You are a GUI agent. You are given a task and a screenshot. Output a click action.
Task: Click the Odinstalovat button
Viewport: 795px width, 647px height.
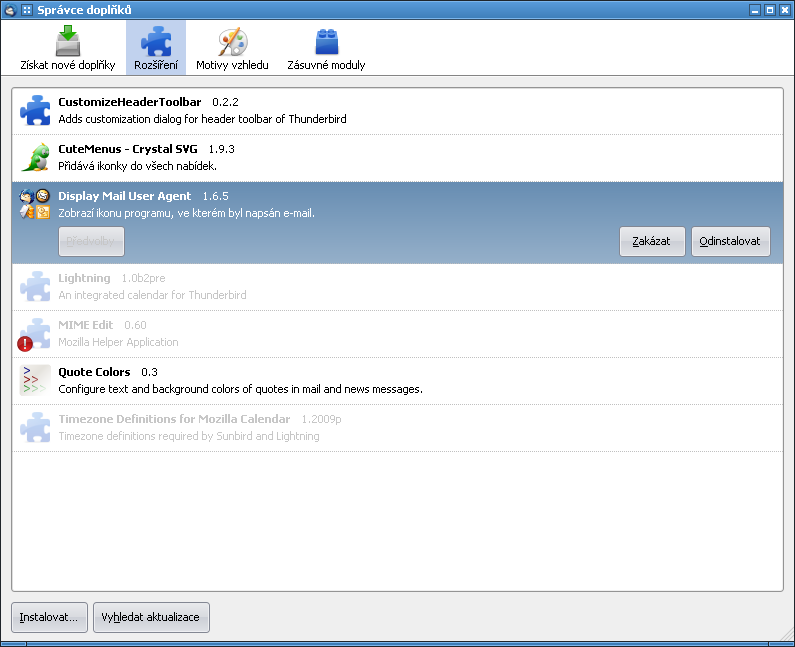tap(731, 241)
